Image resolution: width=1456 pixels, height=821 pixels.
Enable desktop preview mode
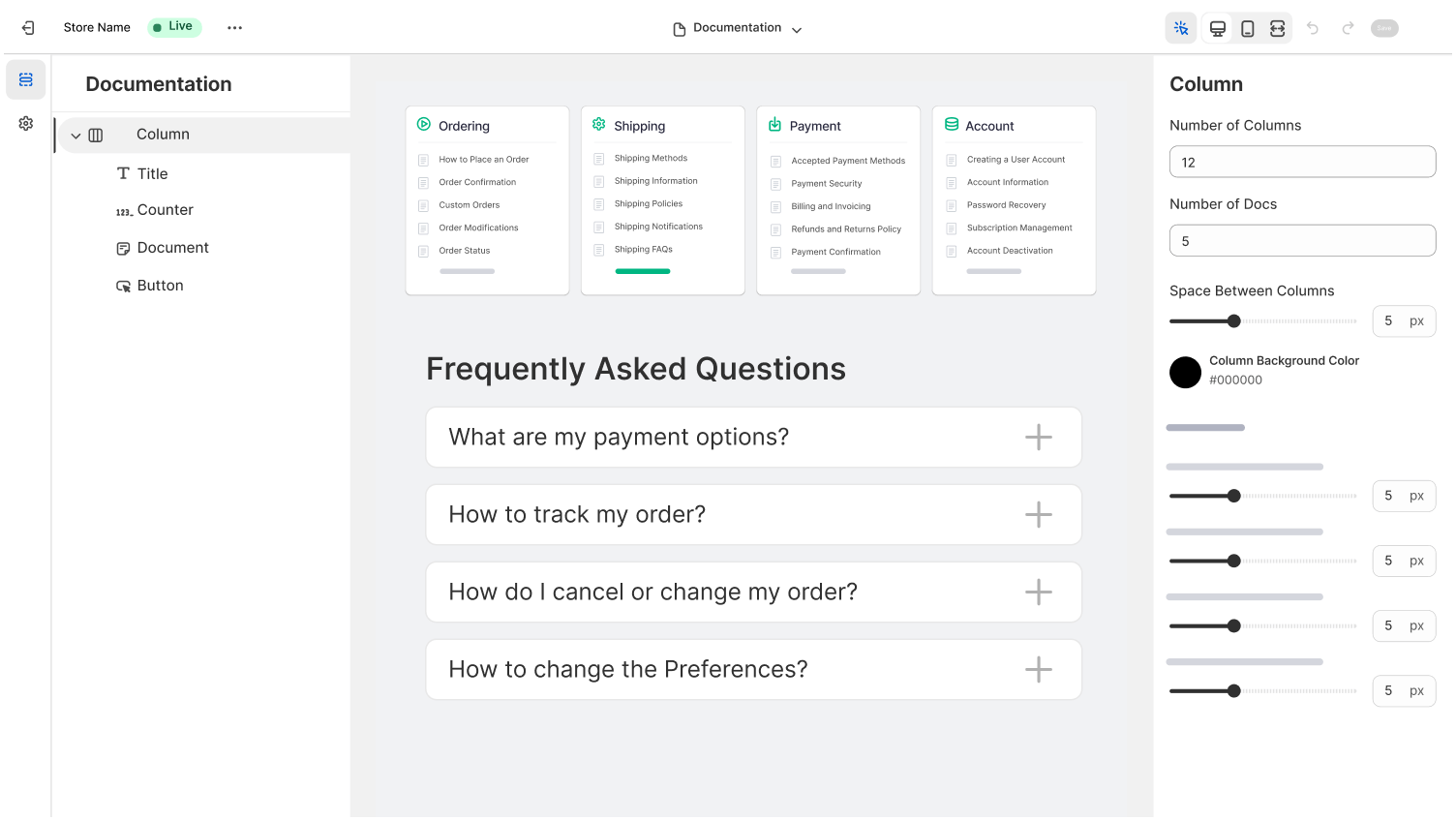1217,28
